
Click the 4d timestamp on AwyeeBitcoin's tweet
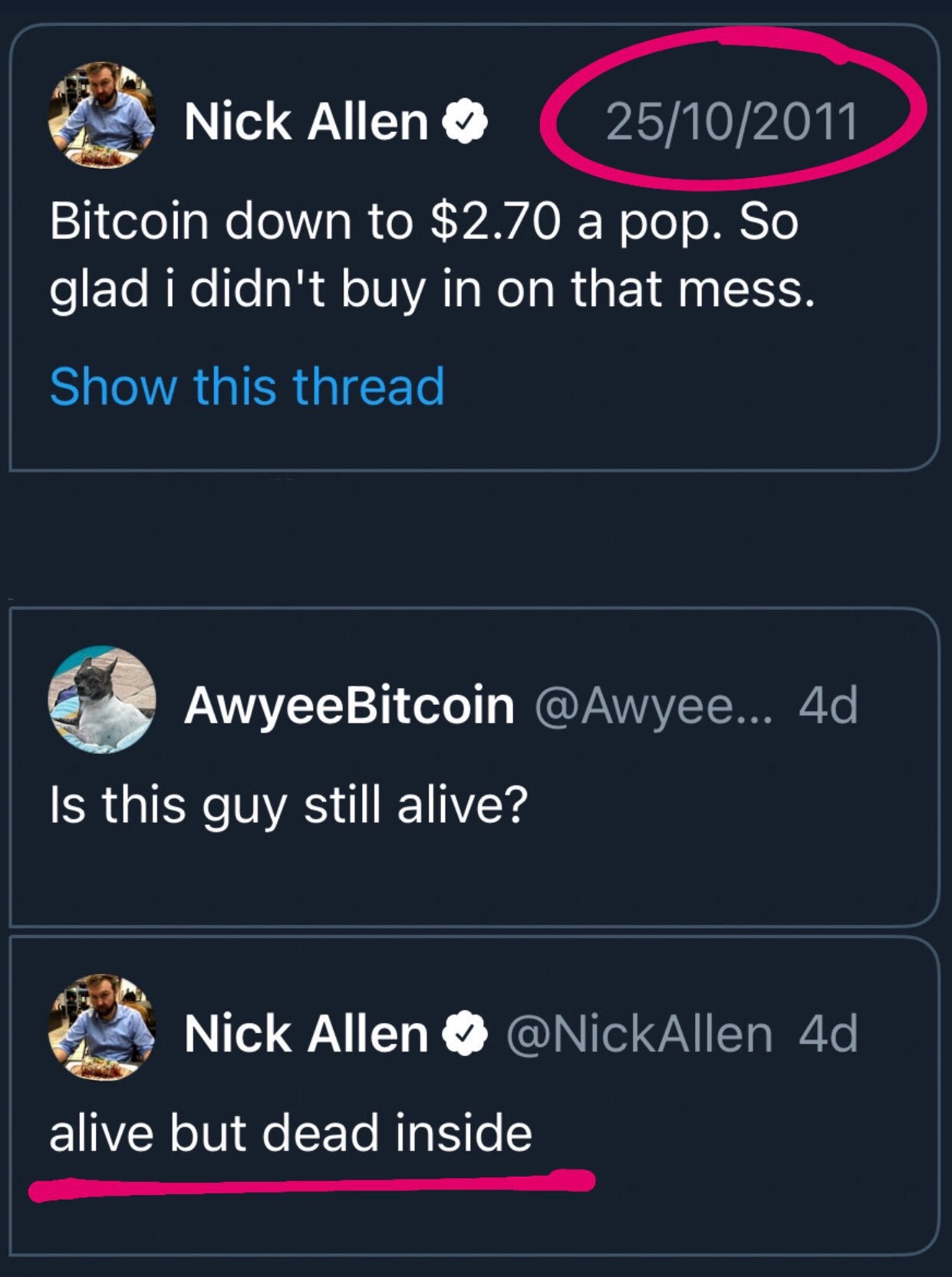pyautogui.click(x=828, y=706)
